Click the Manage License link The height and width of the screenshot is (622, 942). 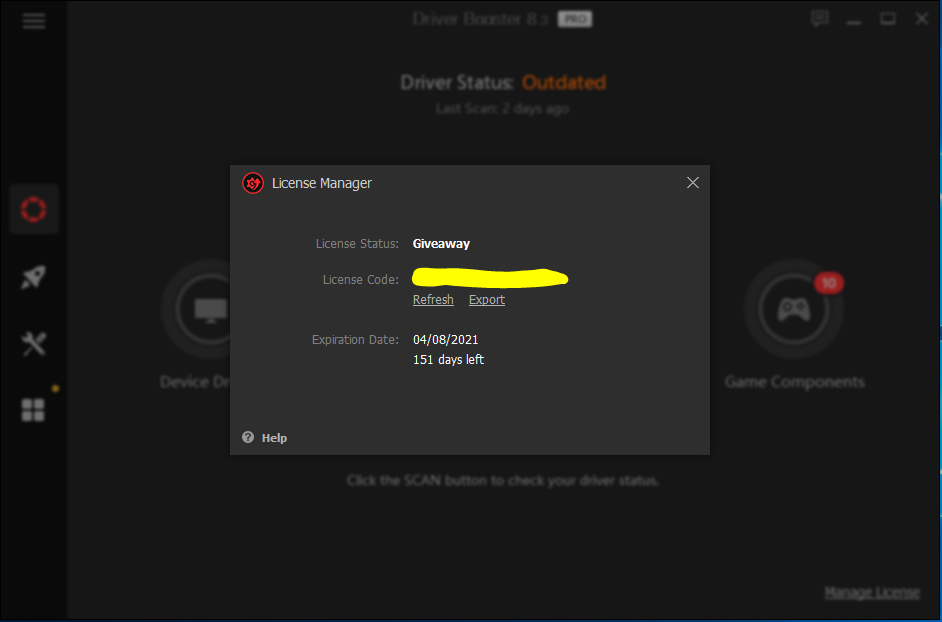coord(871,592)
